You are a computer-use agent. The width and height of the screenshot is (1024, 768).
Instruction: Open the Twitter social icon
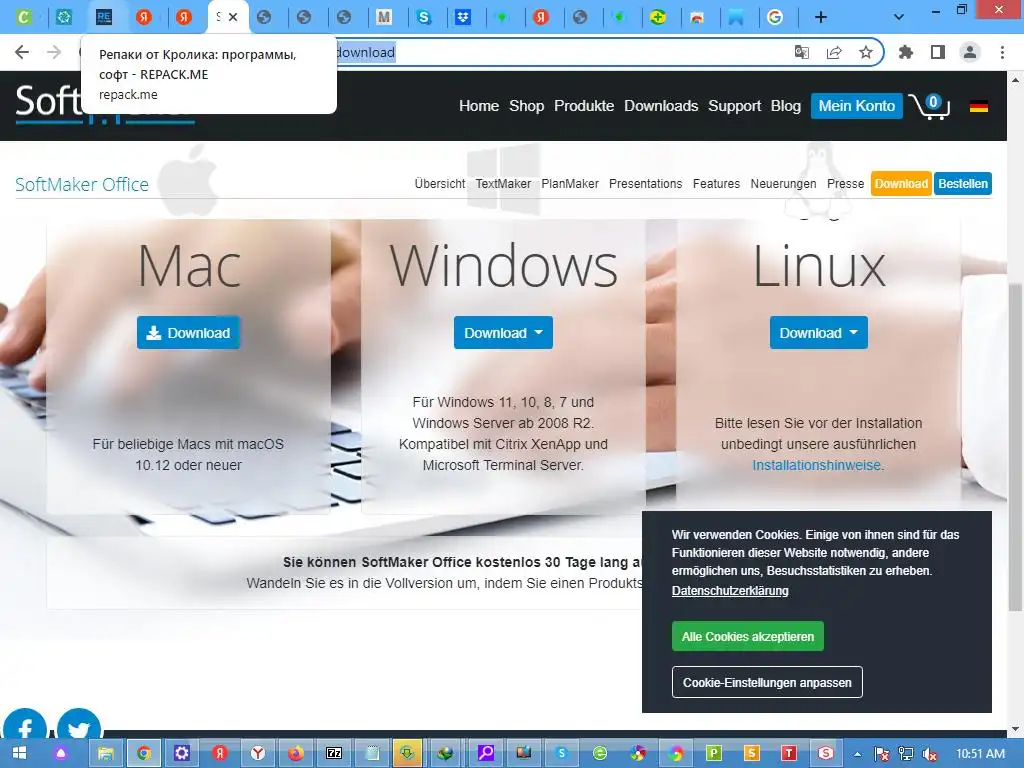pos(78,726)
